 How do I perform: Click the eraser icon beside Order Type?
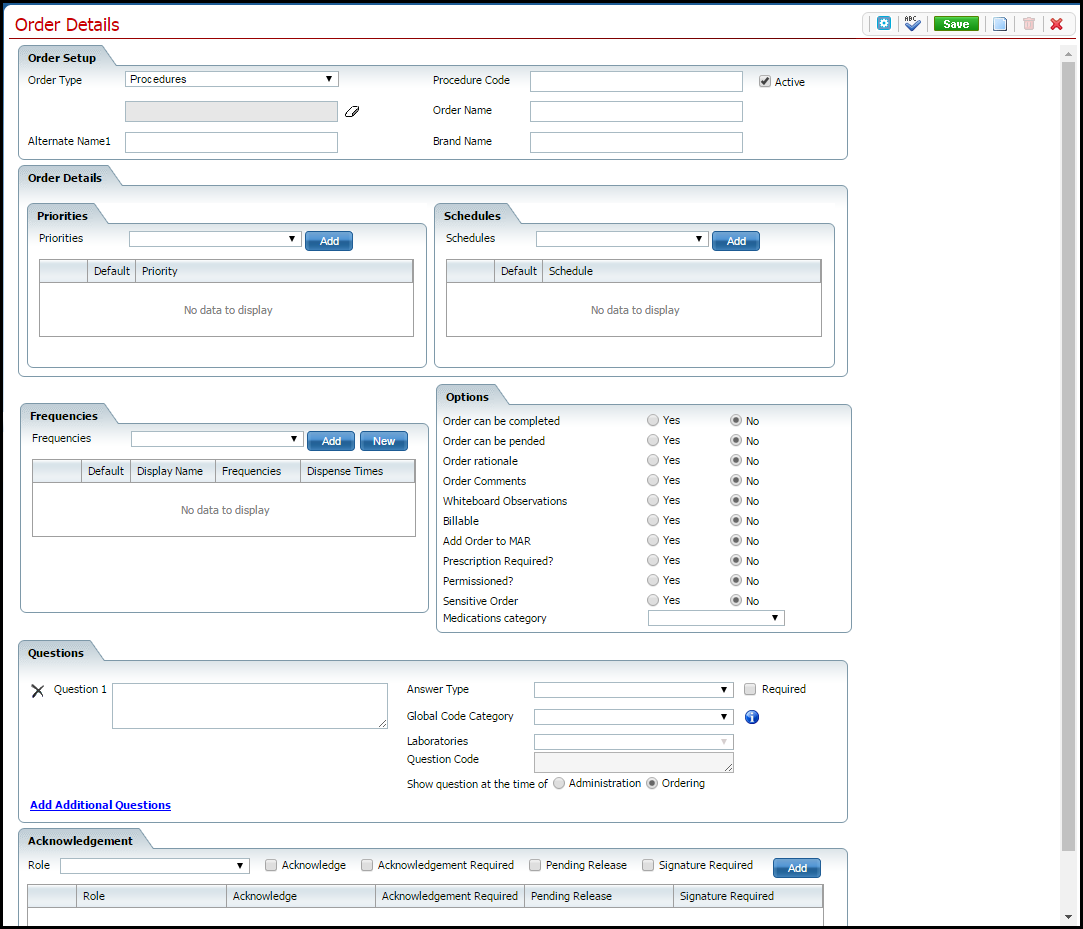(x=352, y=111)
